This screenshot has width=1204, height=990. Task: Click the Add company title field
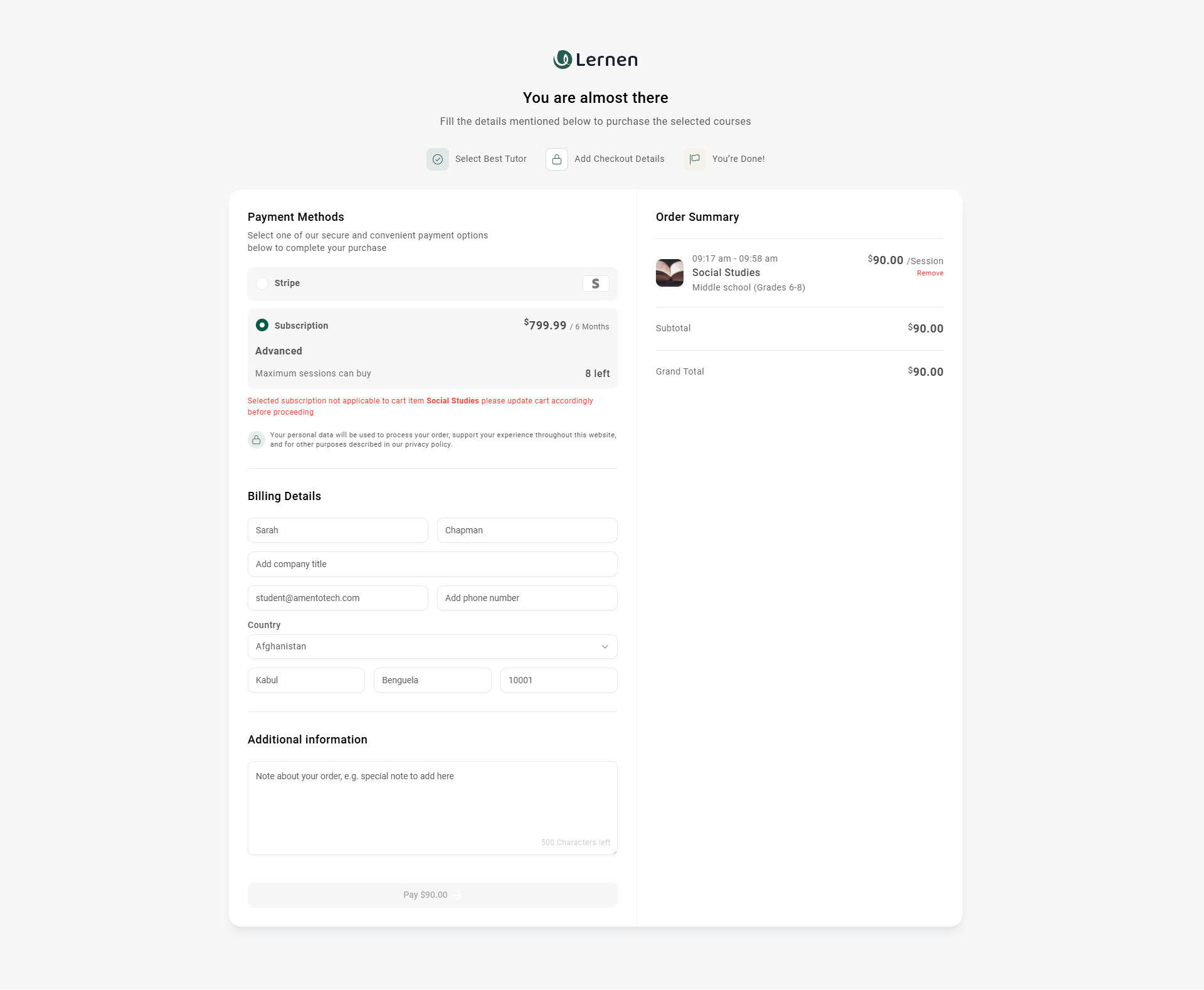[x=433, y=564]
